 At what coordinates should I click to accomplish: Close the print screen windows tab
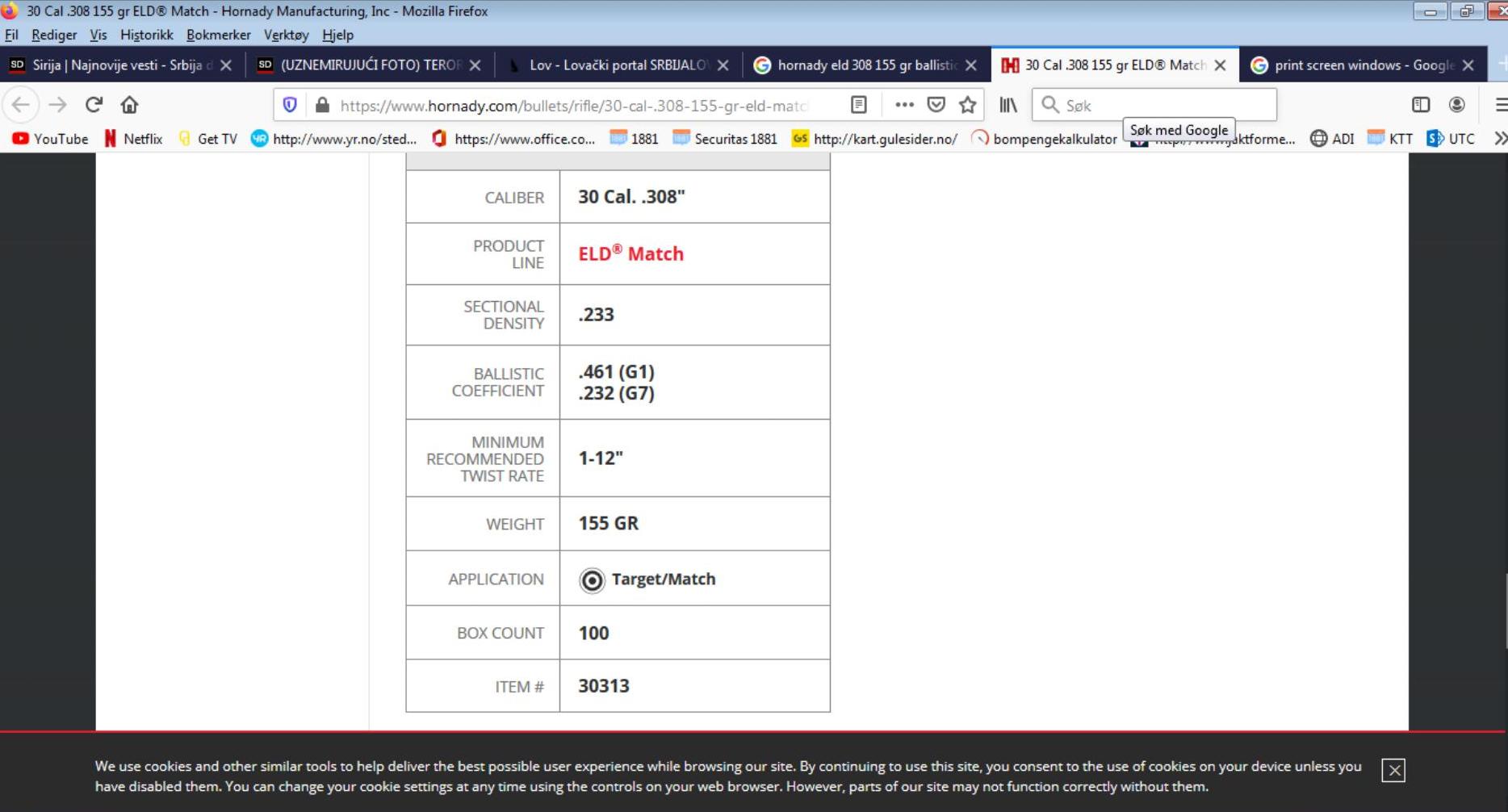pos(1468,65)
